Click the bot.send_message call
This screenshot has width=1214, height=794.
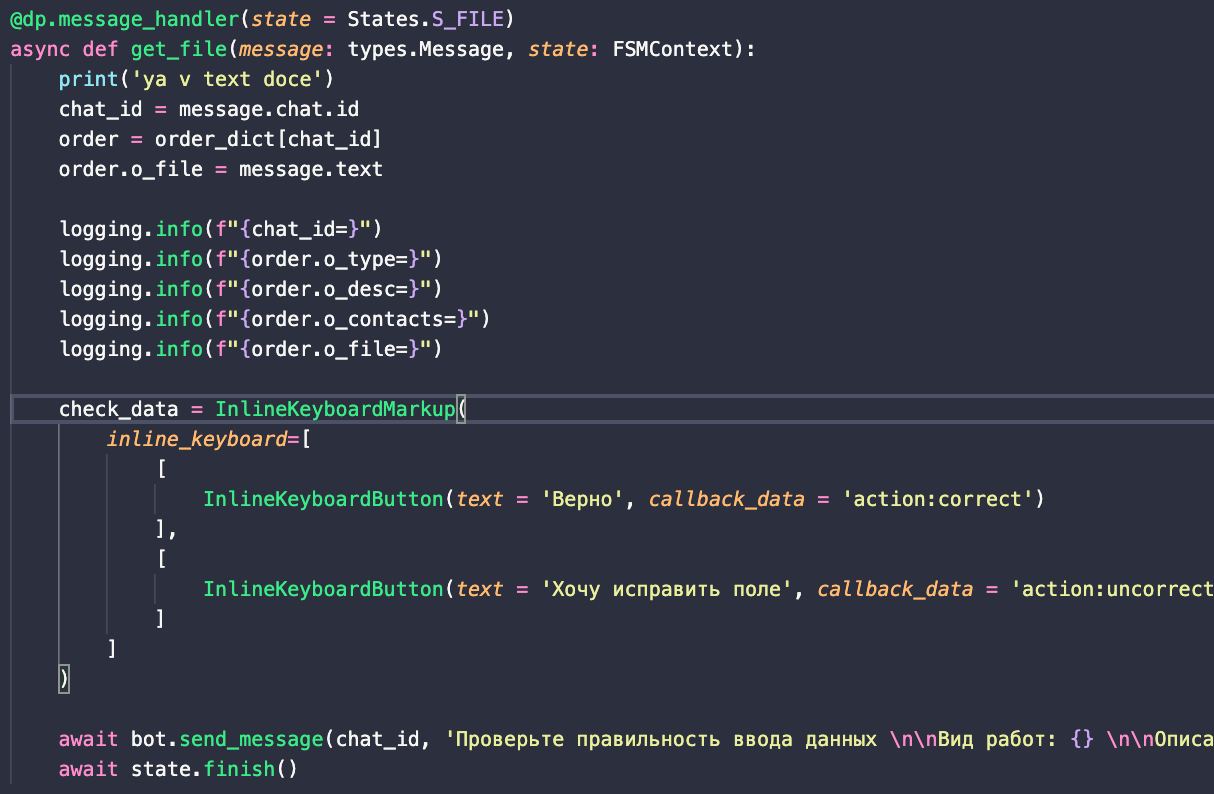point(226,739)
